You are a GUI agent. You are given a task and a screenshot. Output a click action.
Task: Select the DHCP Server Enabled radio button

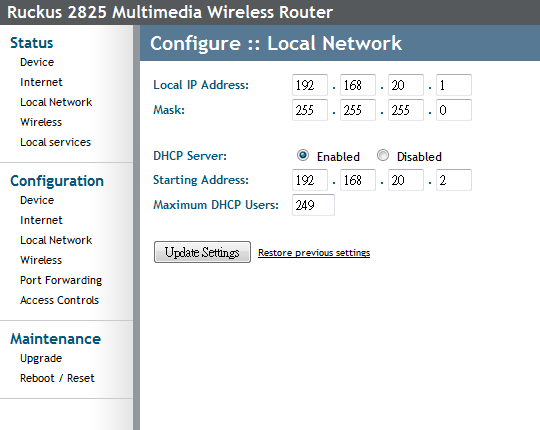pos(303,155)
